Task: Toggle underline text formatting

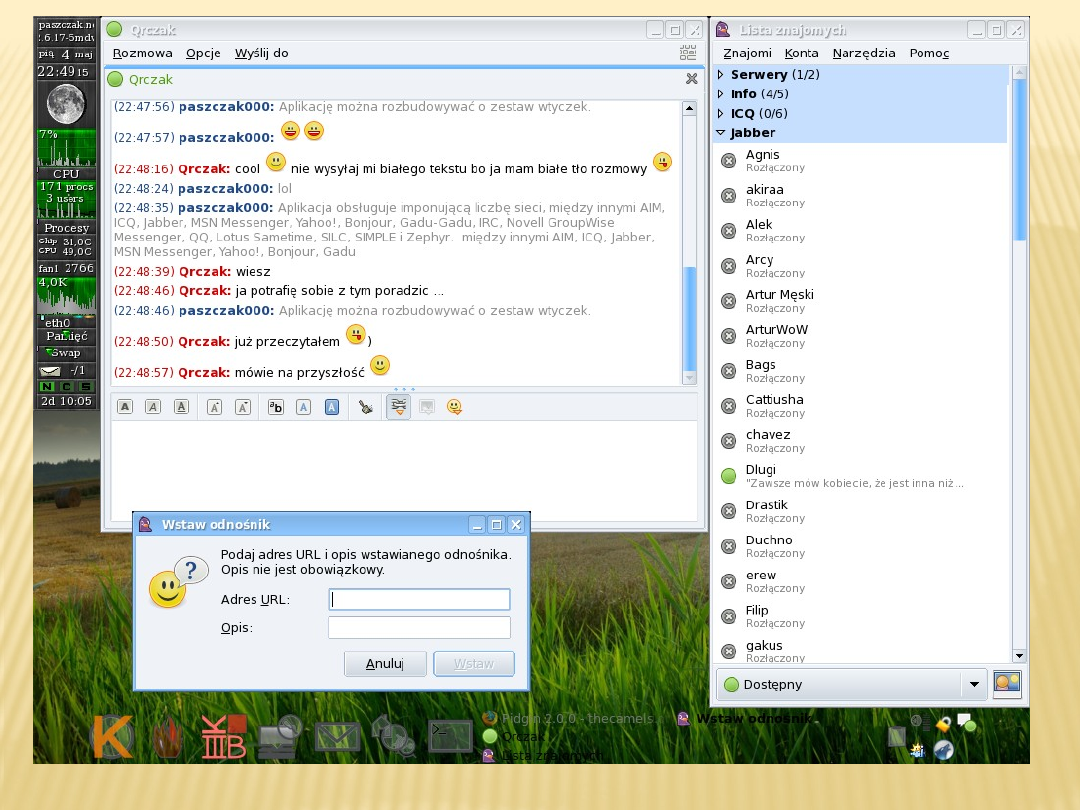Action: [x=181, y=407]
